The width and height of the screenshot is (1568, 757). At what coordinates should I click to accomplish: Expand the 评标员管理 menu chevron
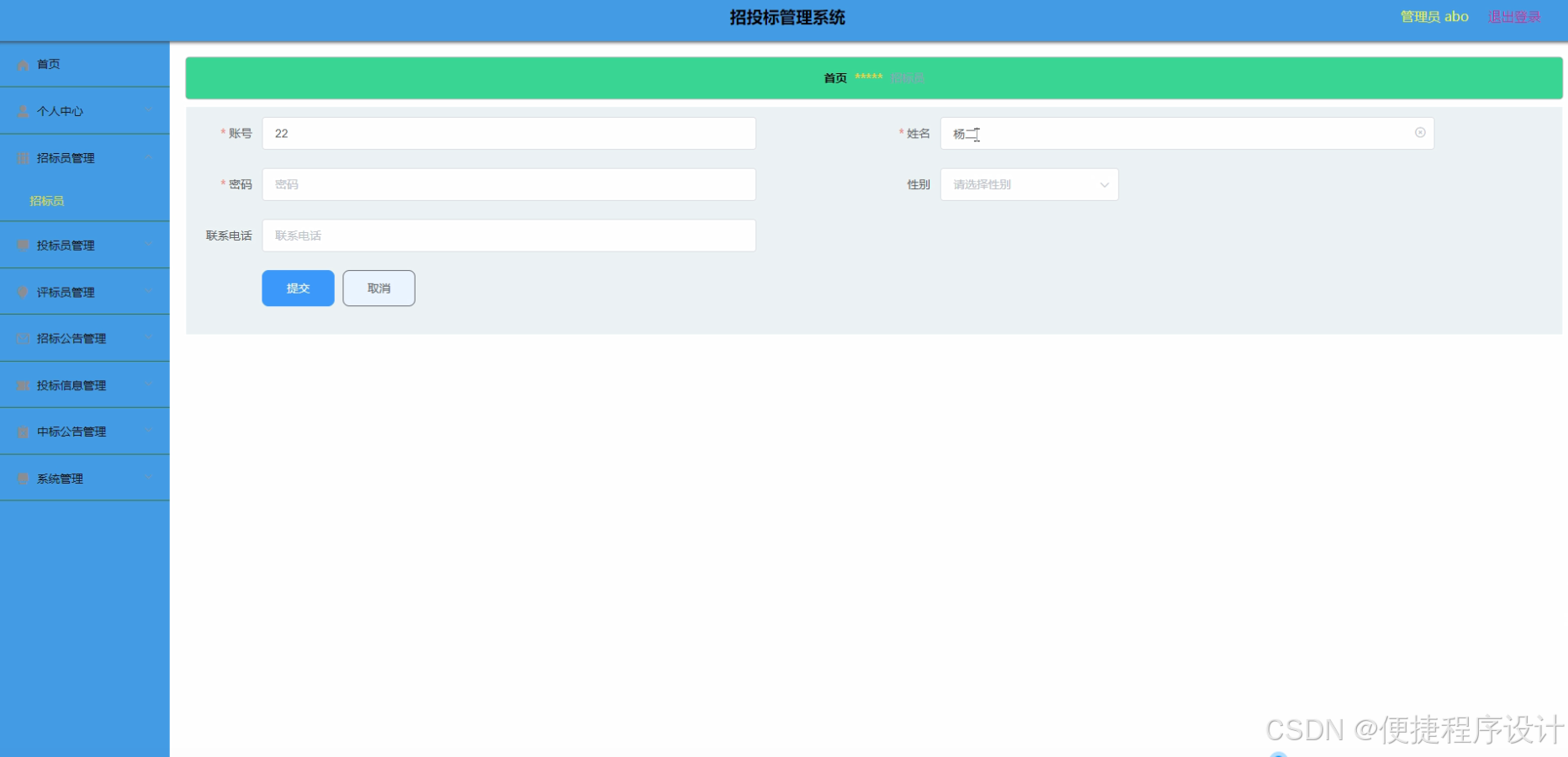(148, 292)
